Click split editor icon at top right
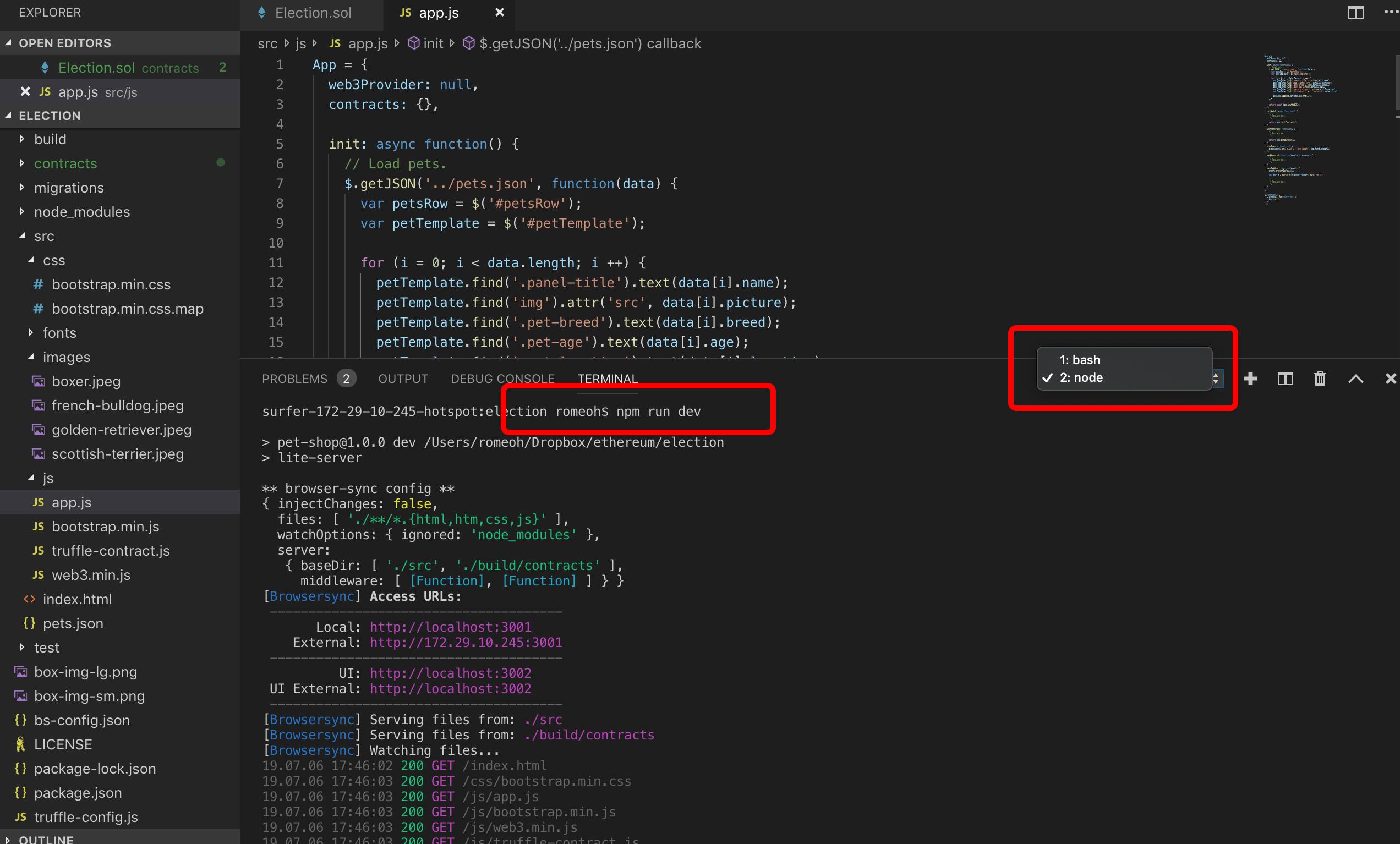Viewport: 1400px width, 844px height. click(x=1355, y=13)
